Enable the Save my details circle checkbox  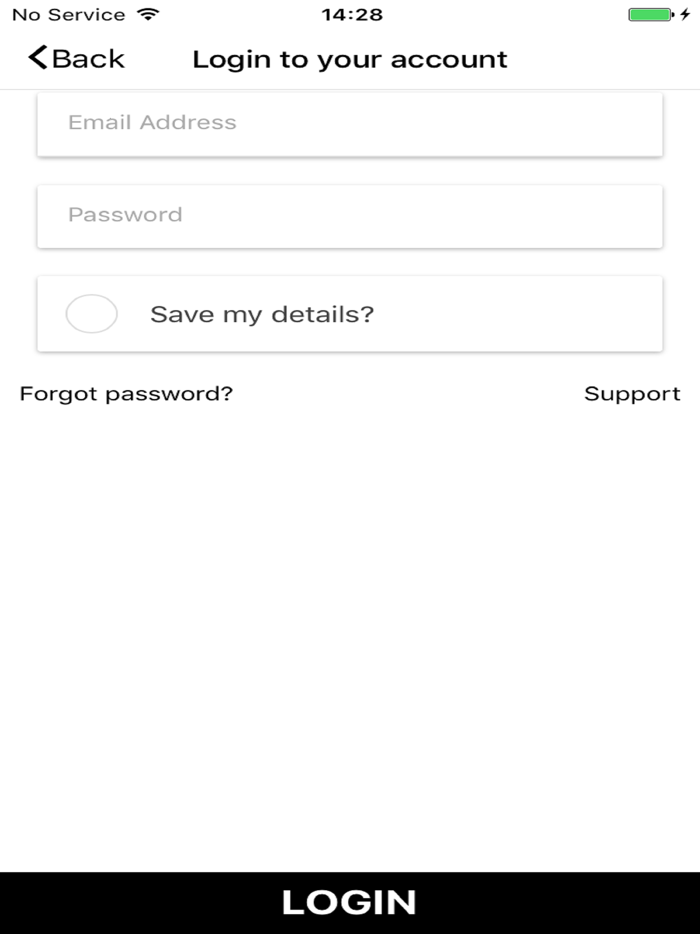[91, 314]
